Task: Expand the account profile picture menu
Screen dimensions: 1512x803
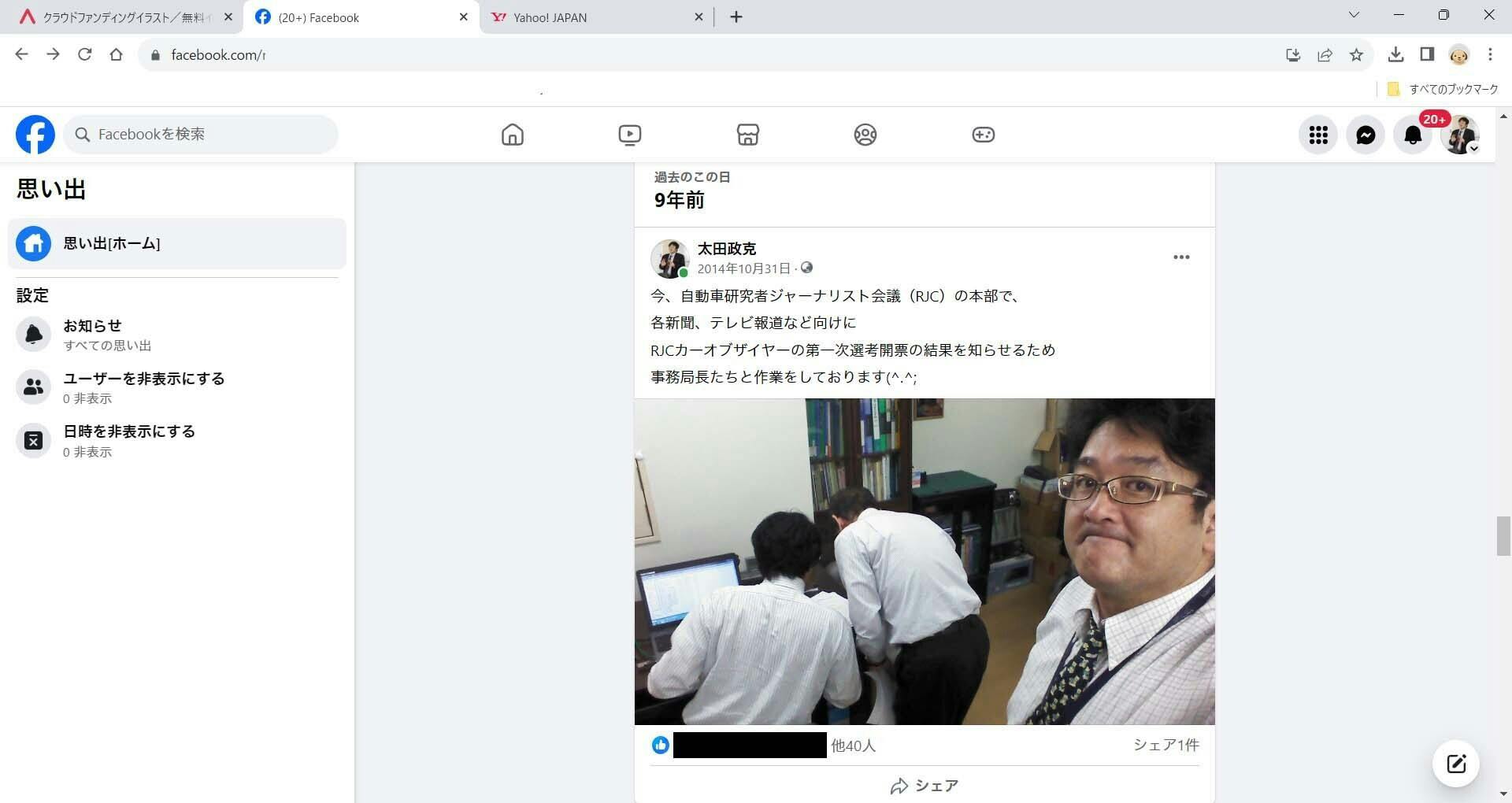Action: click(1460, 135)
